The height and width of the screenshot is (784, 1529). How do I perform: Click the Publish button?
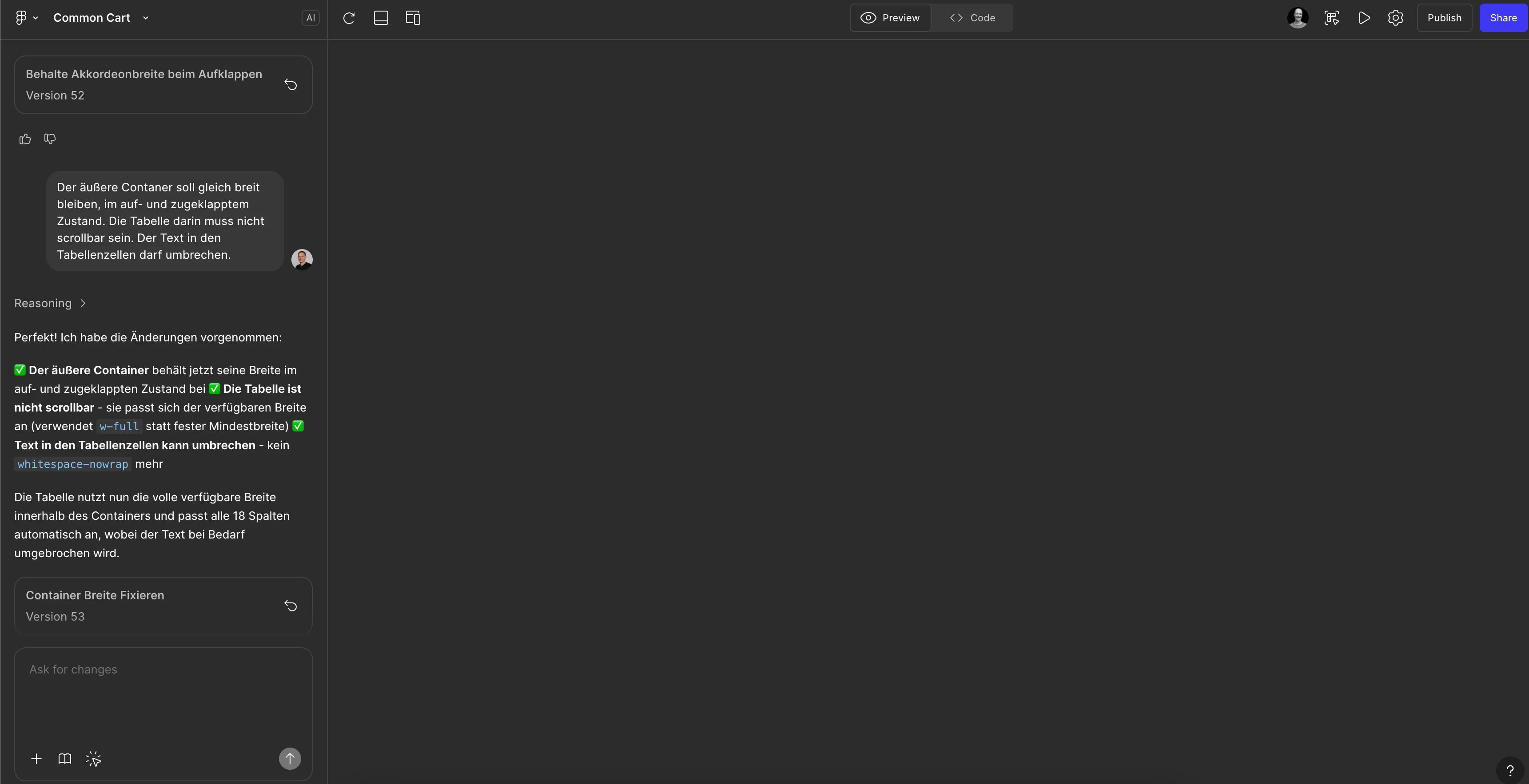click(x=1444, y=18)
